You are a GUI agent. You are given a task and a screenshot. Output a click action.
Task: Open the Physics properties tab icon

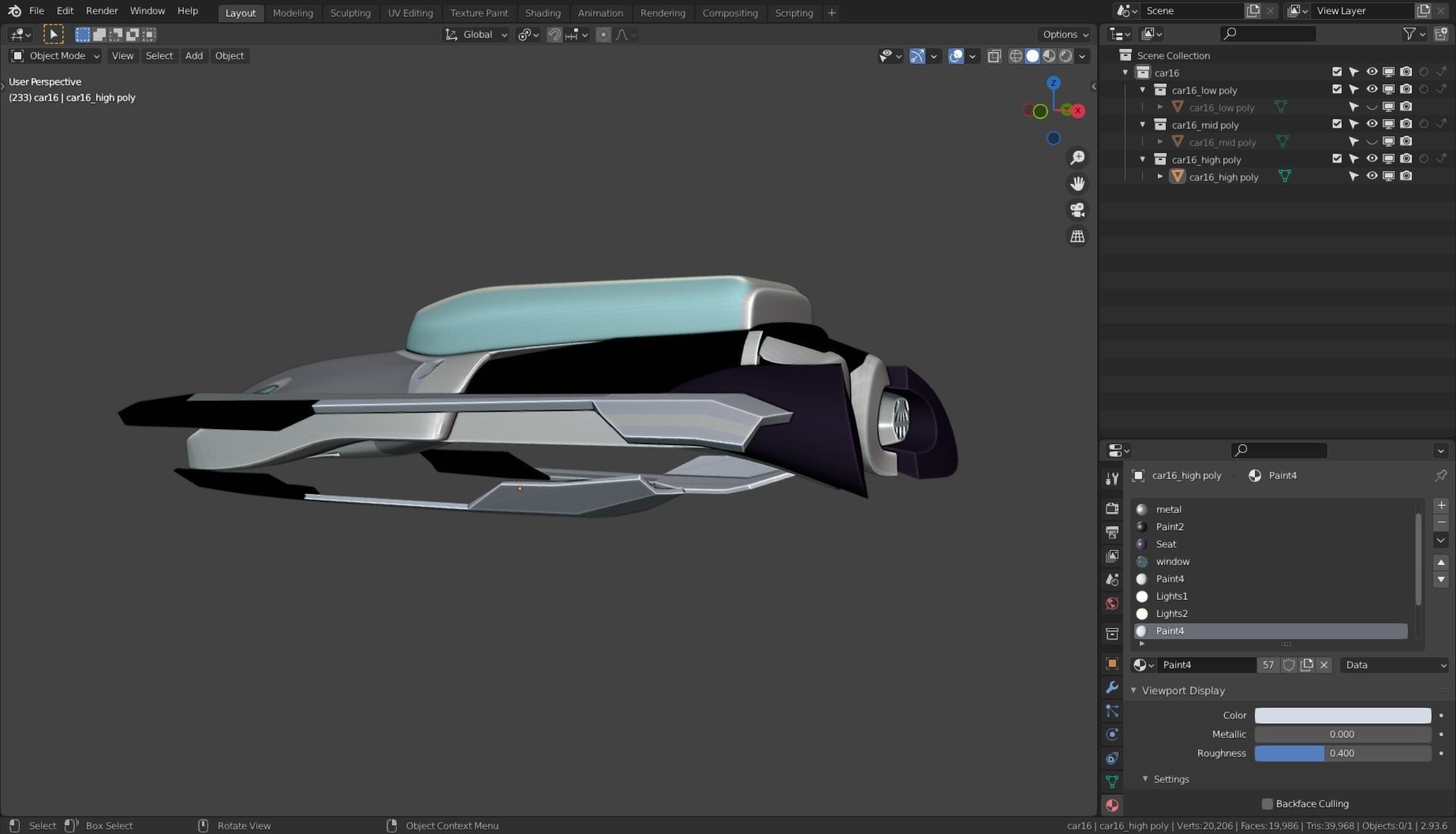[x=1112, y=735]
